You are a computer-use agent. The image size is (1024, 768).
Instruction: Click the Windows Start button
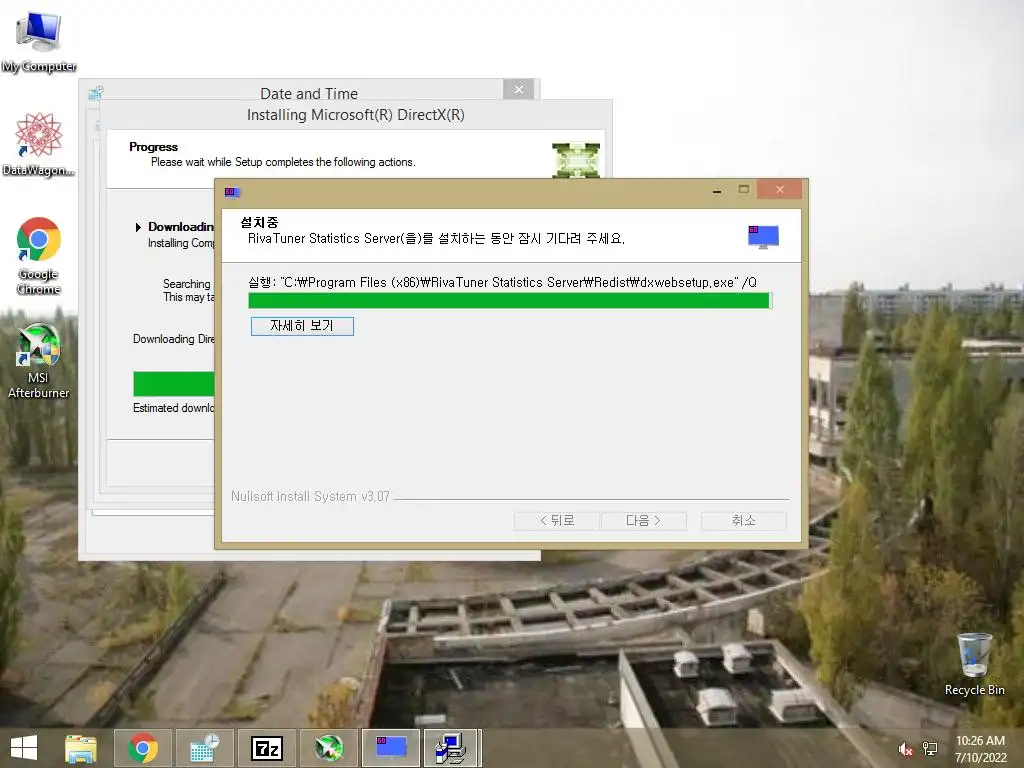click(24, 748)
